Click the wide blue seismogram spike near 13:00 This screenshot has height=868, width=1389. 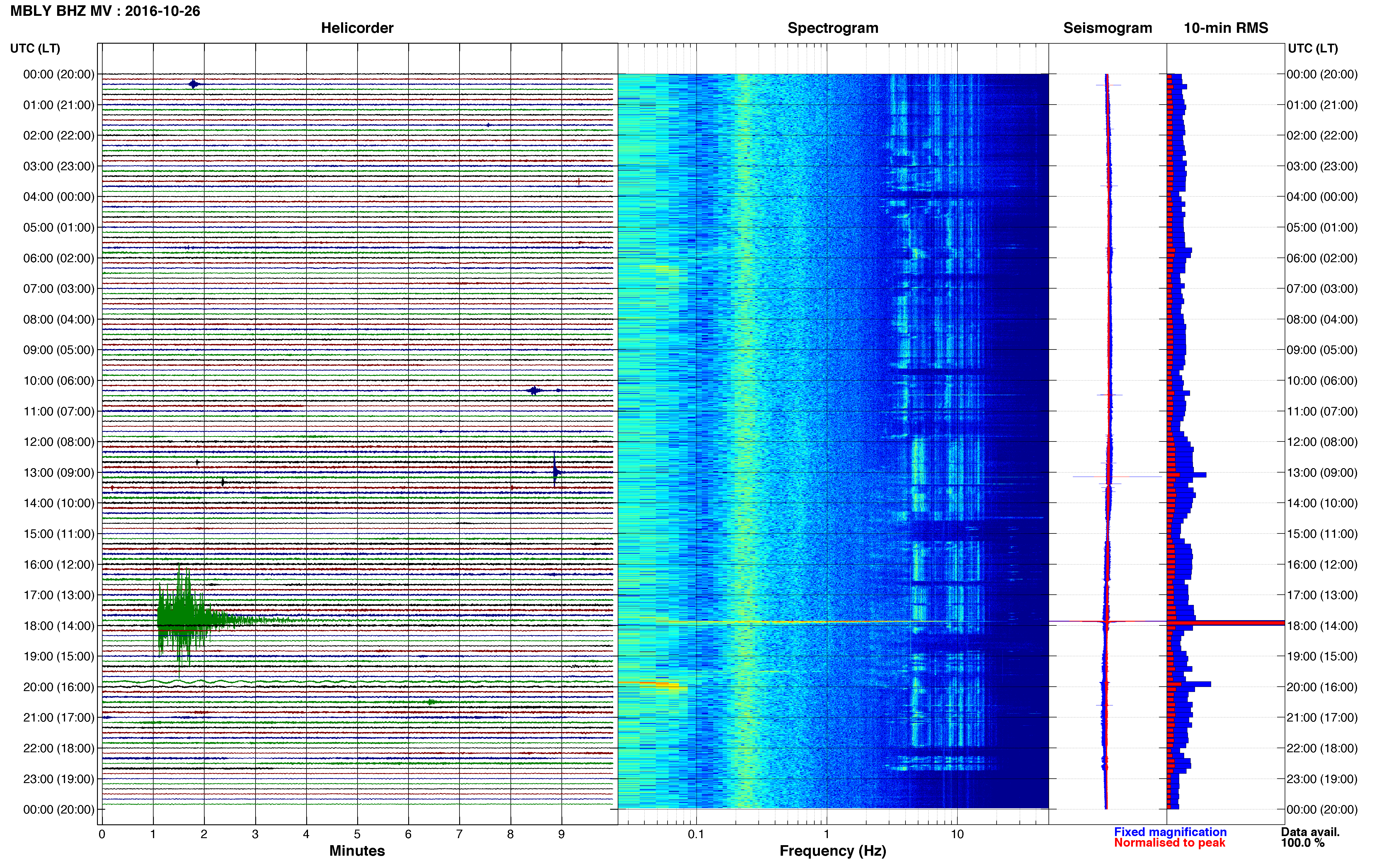(x=1117, y=477)
